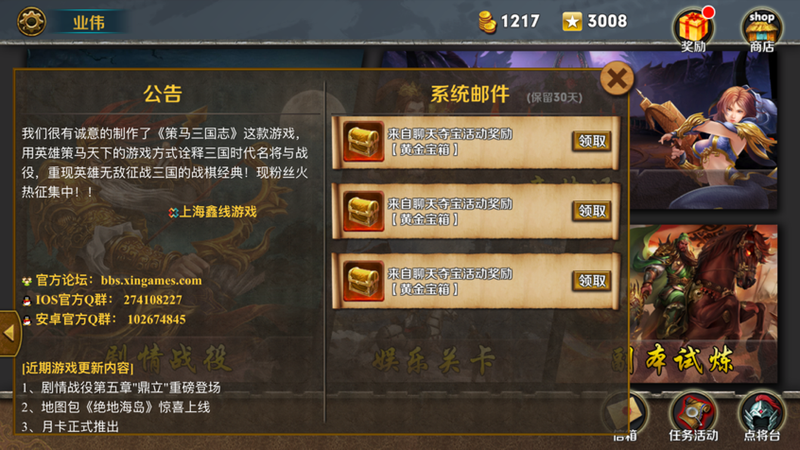This screenshot has width=800, height=450.
Task: Click the gold coins currency icon
Action: pos(487,21)
